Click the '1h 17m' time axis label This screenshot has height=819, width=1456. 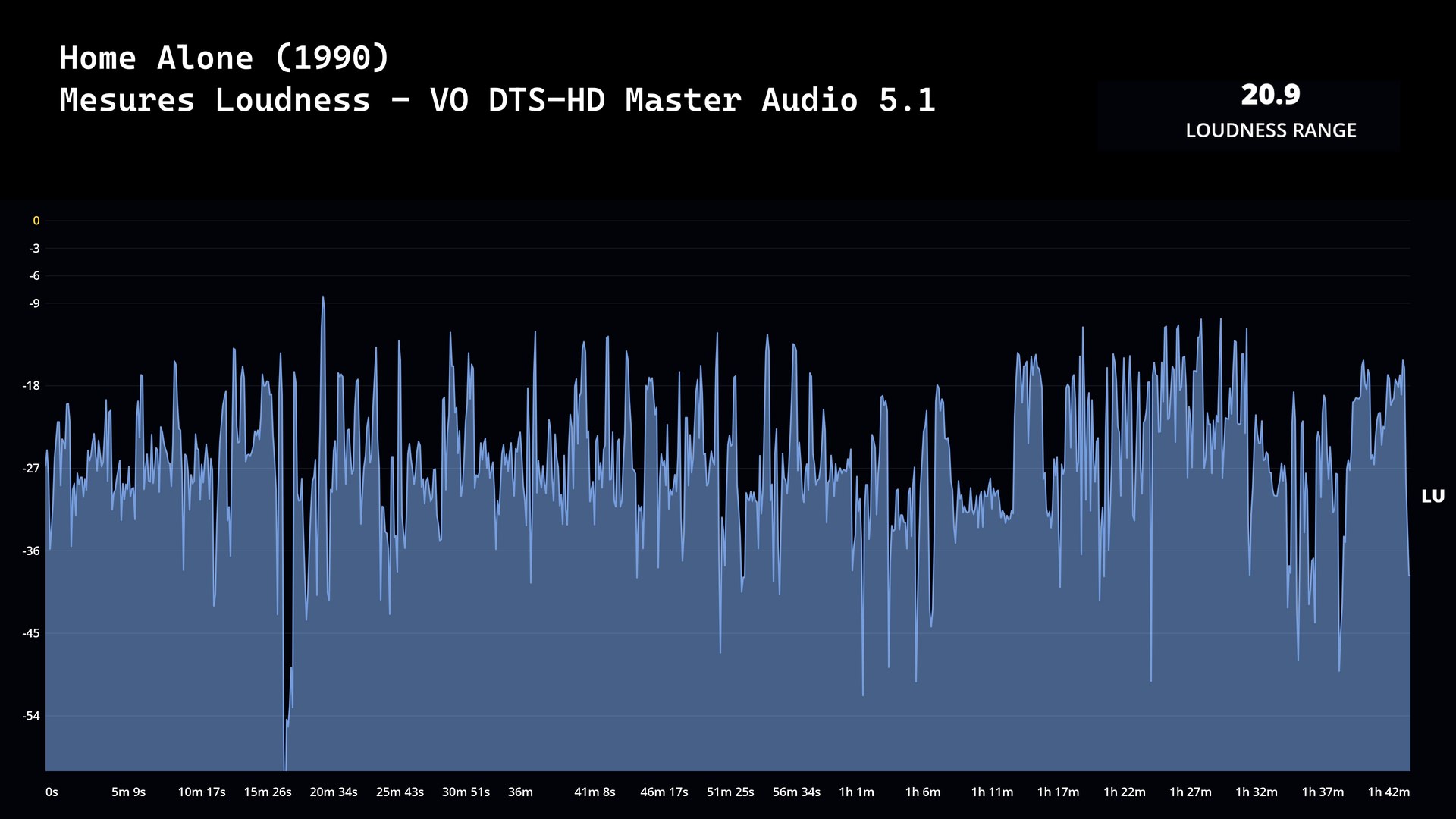(1058, 792)
